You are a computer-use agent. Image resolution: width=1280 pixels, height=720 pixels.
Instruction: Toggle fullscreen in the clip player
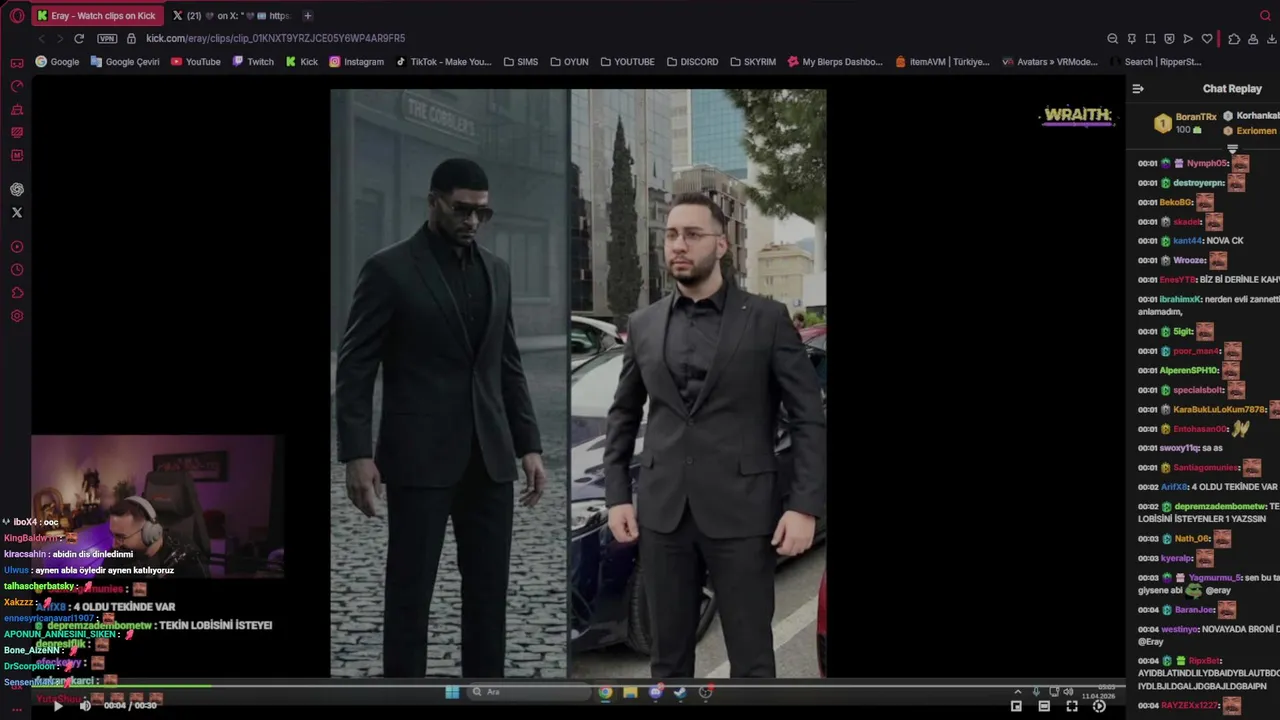pos(1072,706)
